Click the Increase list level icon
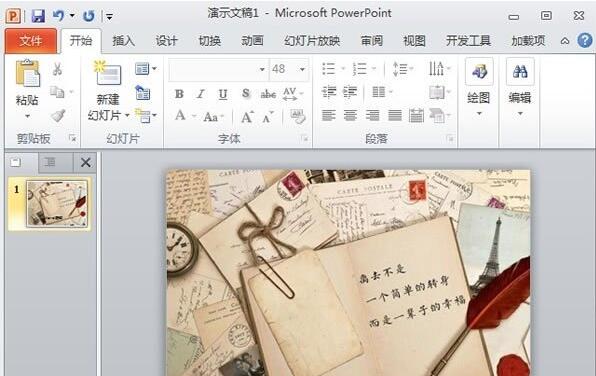 (x=350, y=92)
